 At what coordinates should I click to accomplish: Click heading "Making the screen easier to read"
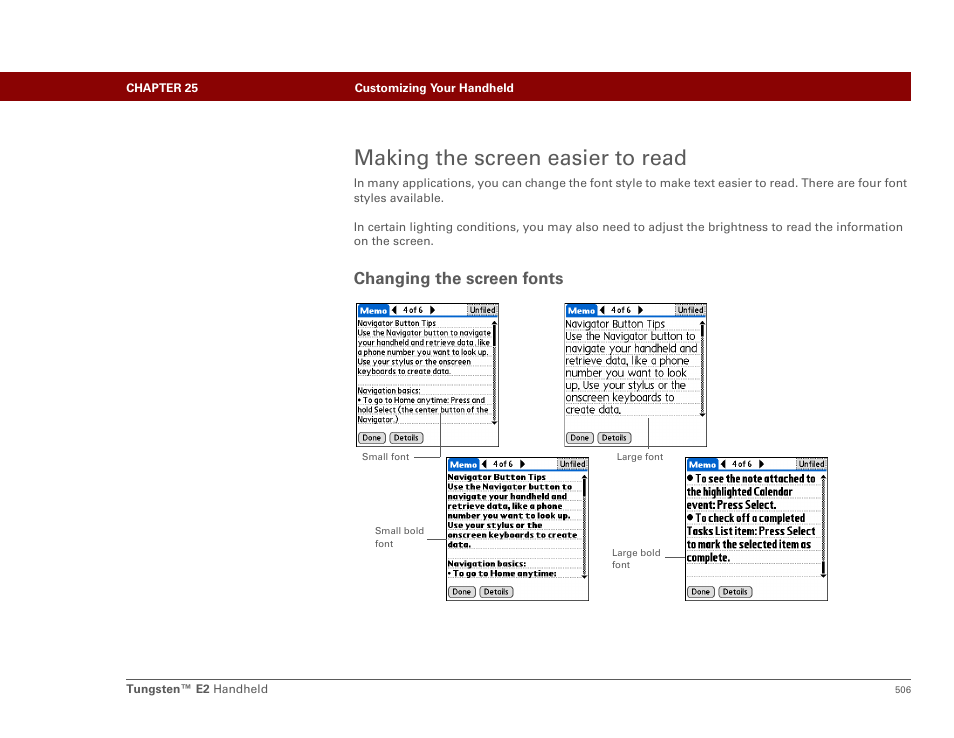pyautogui.click(x=520, y=158)
